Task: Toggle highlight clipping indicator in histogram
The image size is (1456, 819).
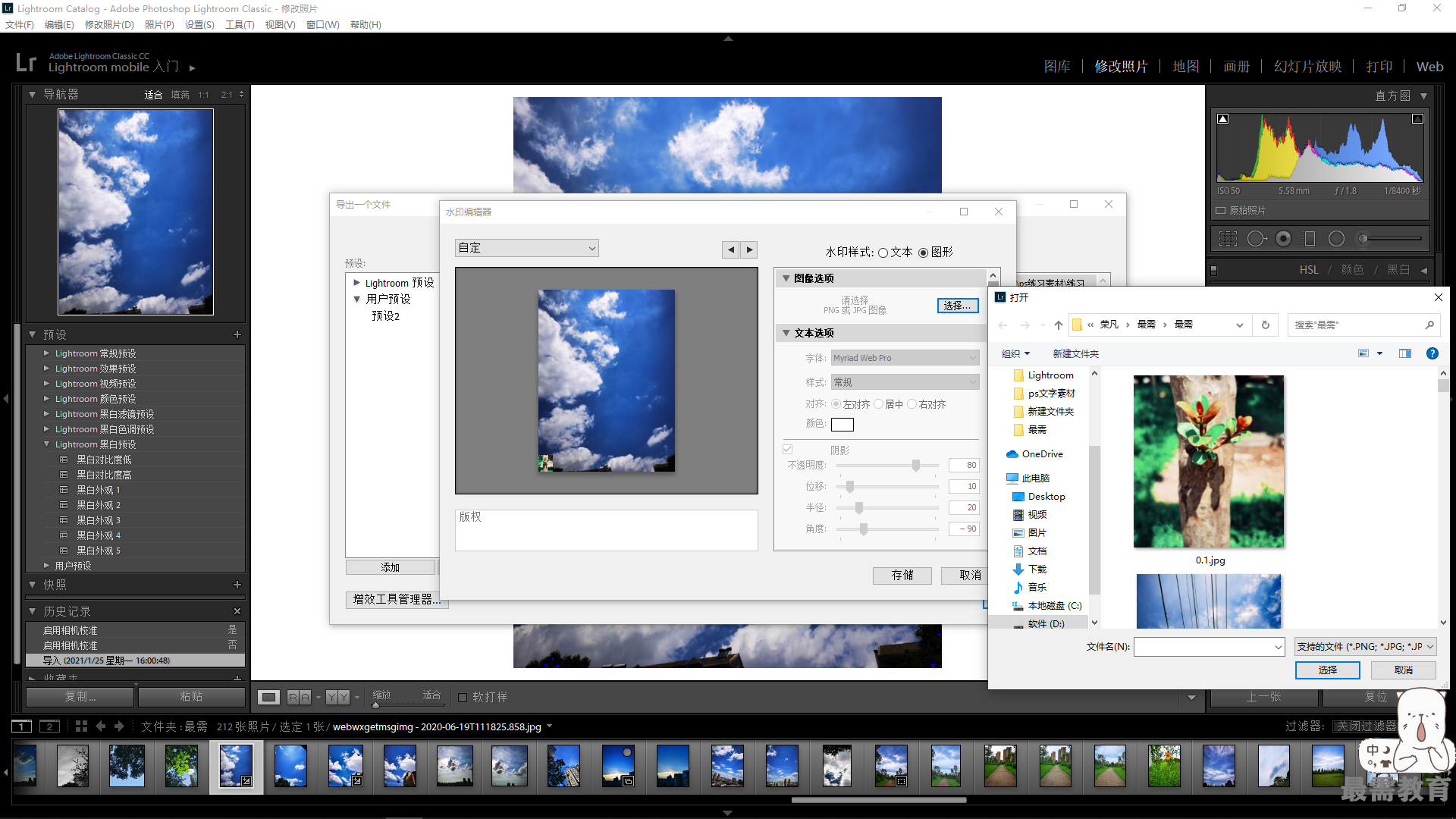Action: (1417, 119)
